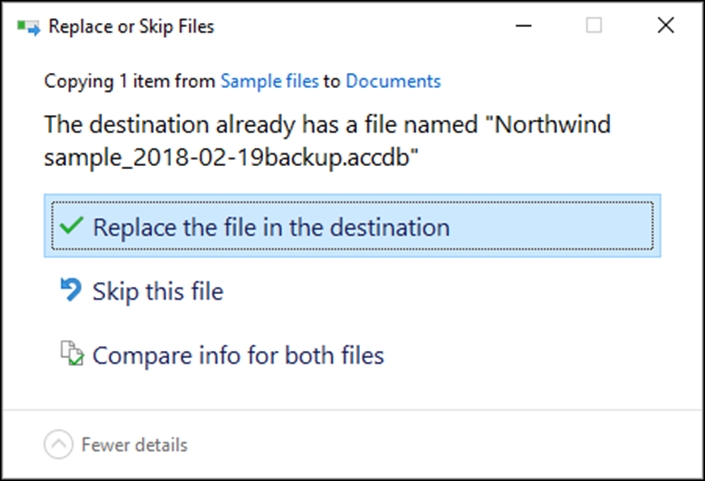Click the green checkmark Replace icon
The height and width of the screenshot is (481, 705).
coord(71,226)
